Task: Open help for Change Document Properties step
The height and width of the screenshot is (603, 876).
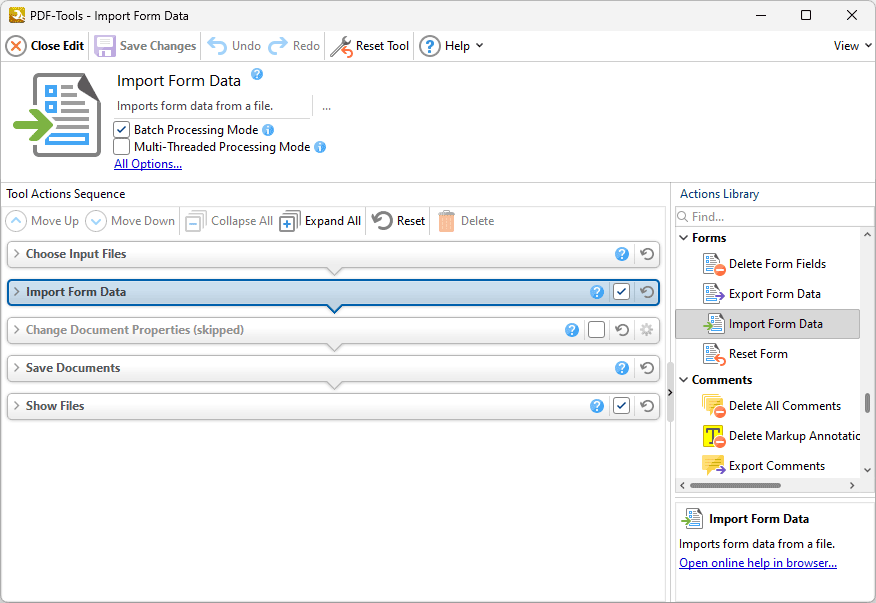Action: [x=572, y=330]
